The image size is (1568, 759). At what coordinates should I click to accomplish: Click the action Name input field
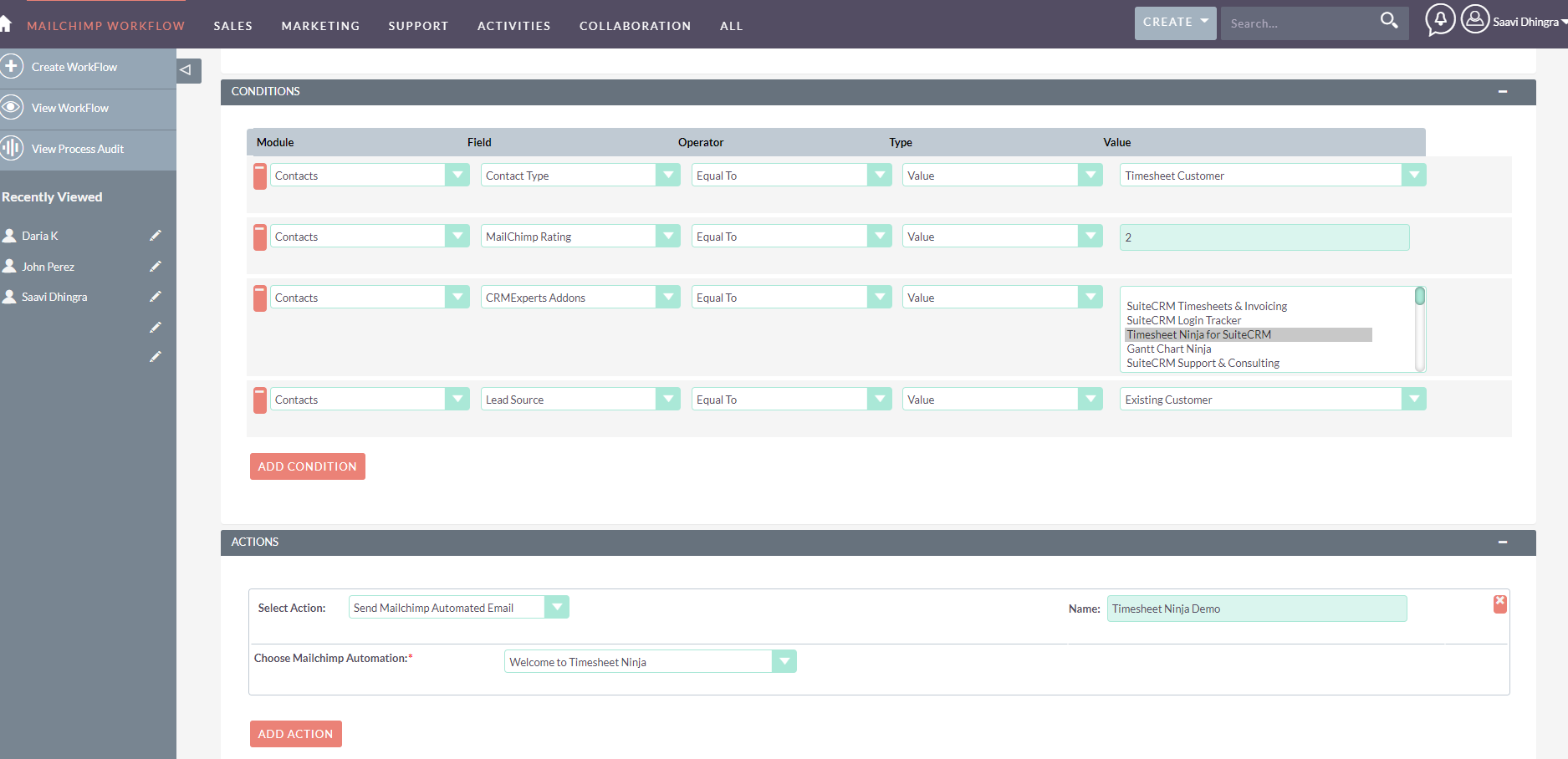1257,609
